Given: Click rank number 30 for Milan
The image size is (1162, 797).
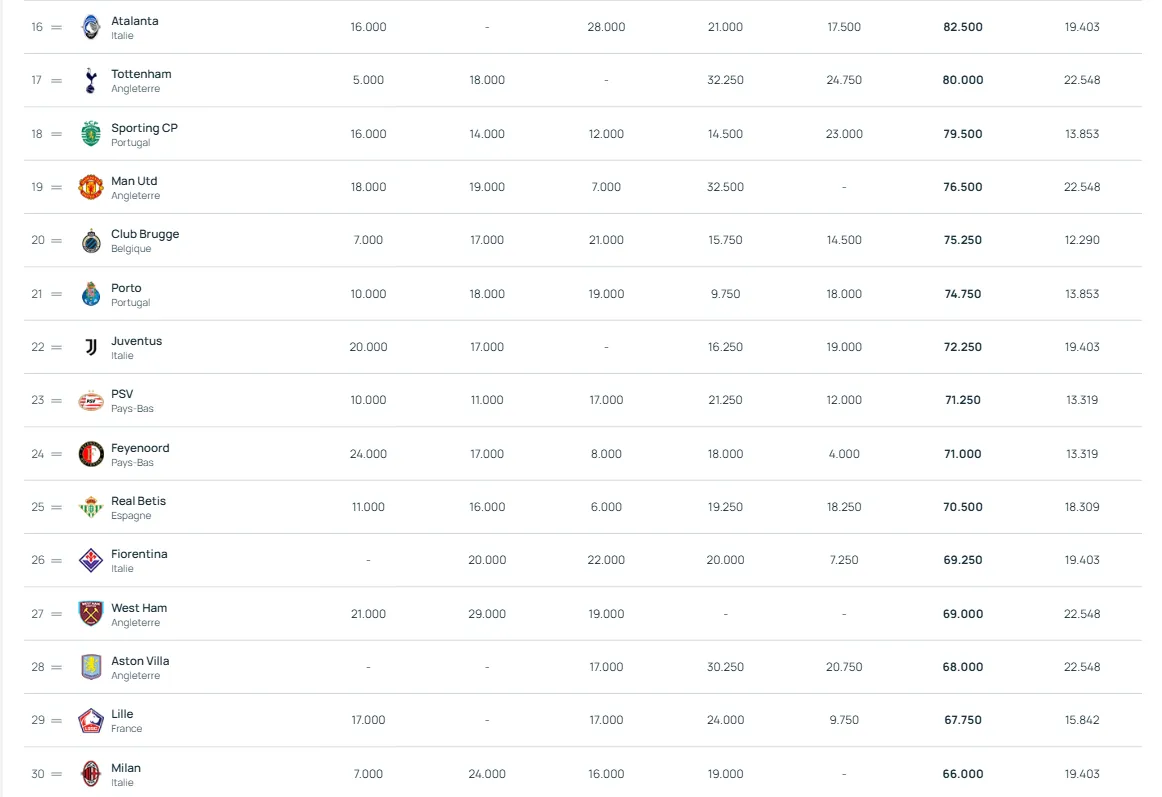Looking at the screenshot, I should click(x=38, y=774).
